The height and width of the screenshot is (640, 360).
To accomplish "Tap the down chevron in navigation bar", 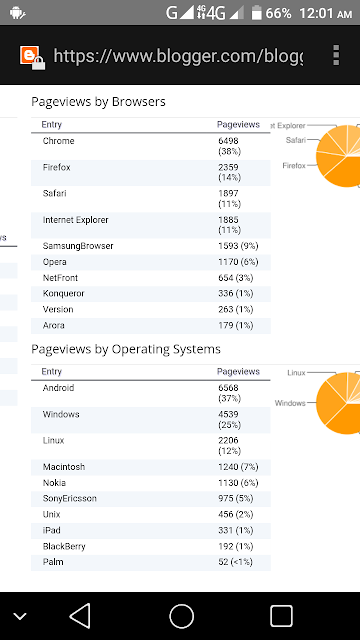I will click(x=20, y=616).
